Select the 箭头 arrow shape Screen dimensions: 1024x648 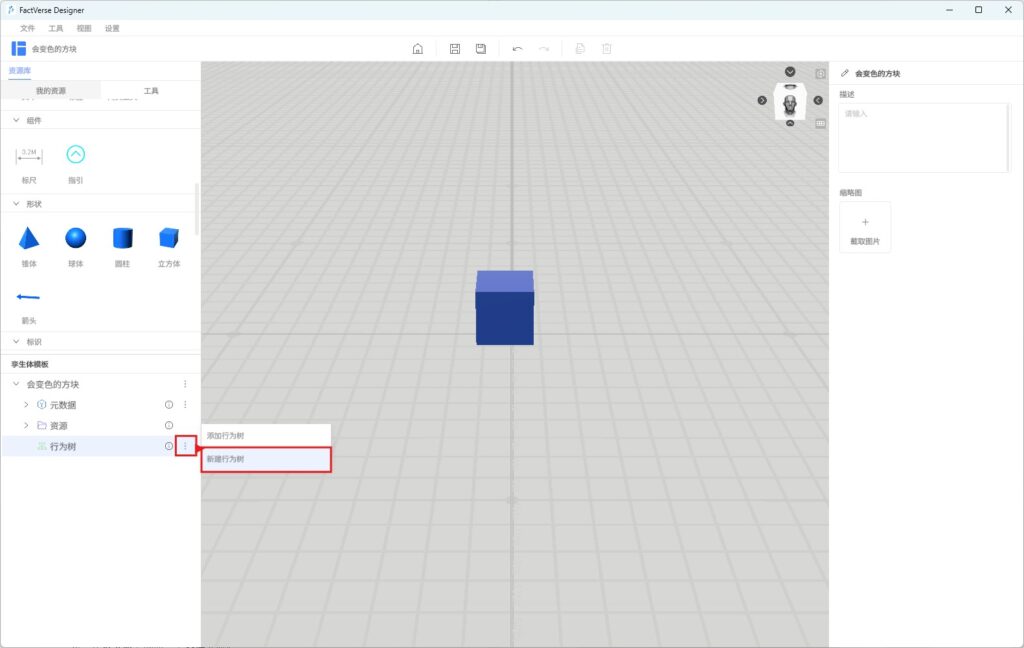pyautogui.click(x=29, y=297)
